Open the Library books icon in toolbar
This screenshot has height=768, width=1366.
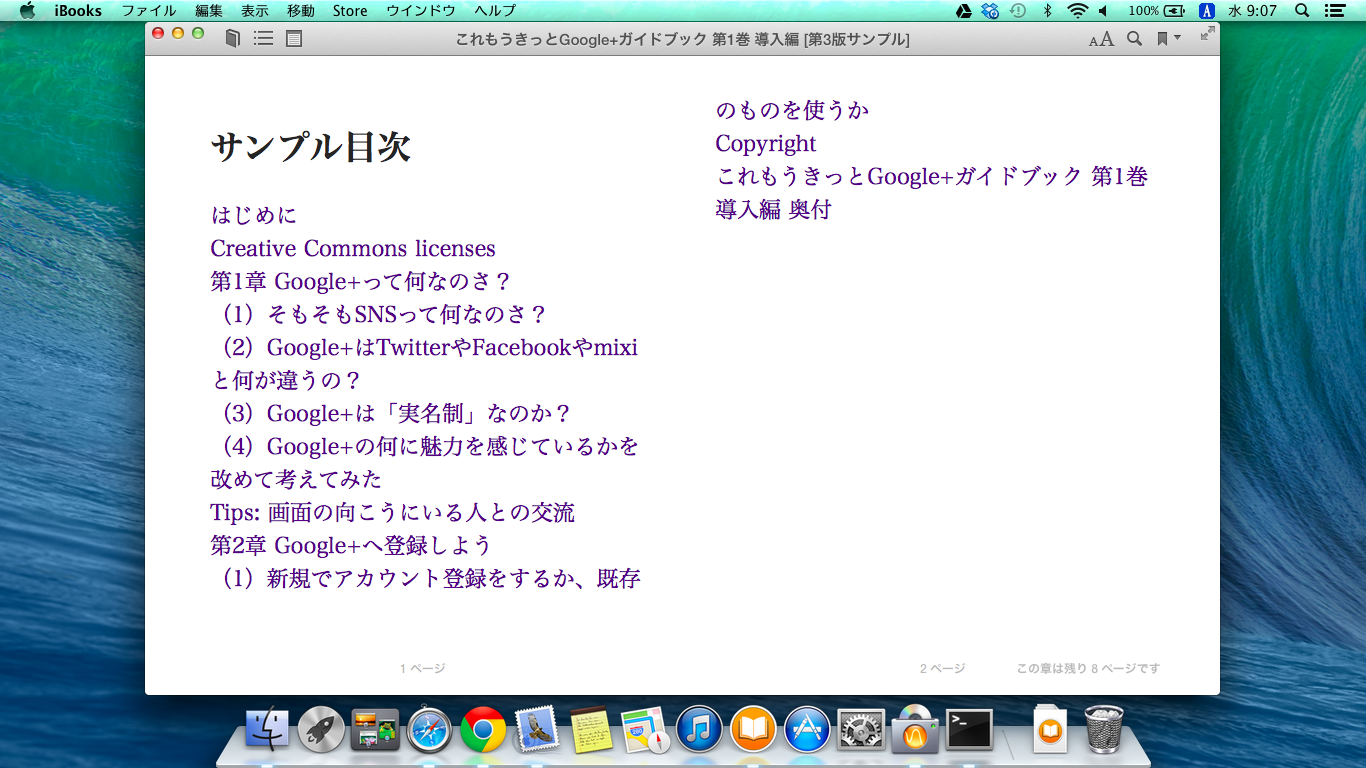pos(233,39)
